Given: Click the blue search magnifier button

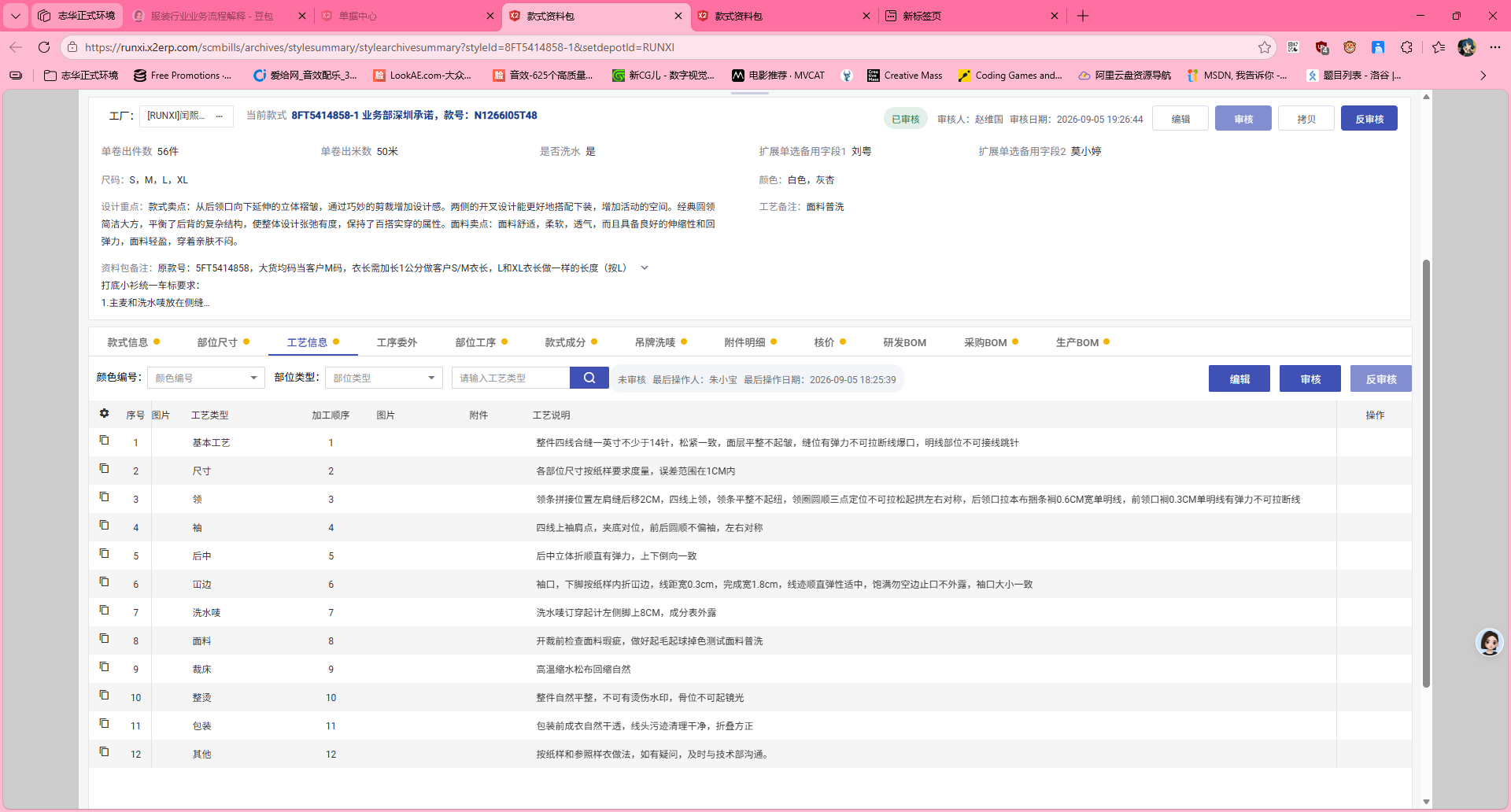Looking at the screenshot, I should click(x=589, y=378).
